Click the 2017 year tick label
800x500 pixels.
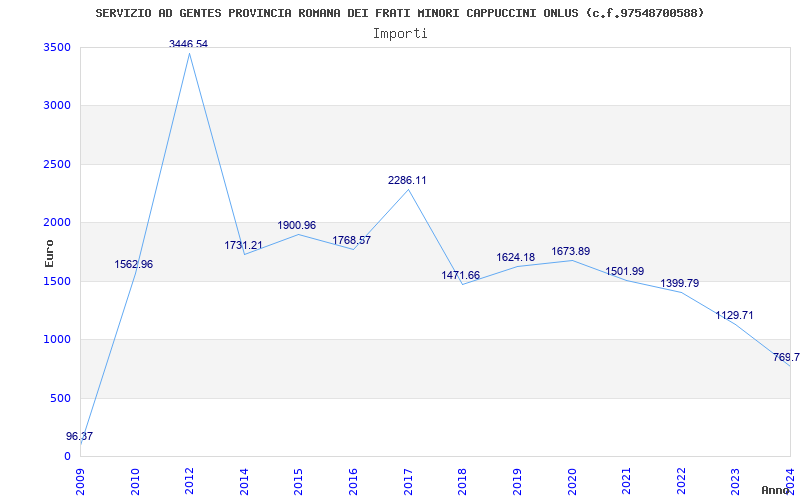click(x=408, y=482)
